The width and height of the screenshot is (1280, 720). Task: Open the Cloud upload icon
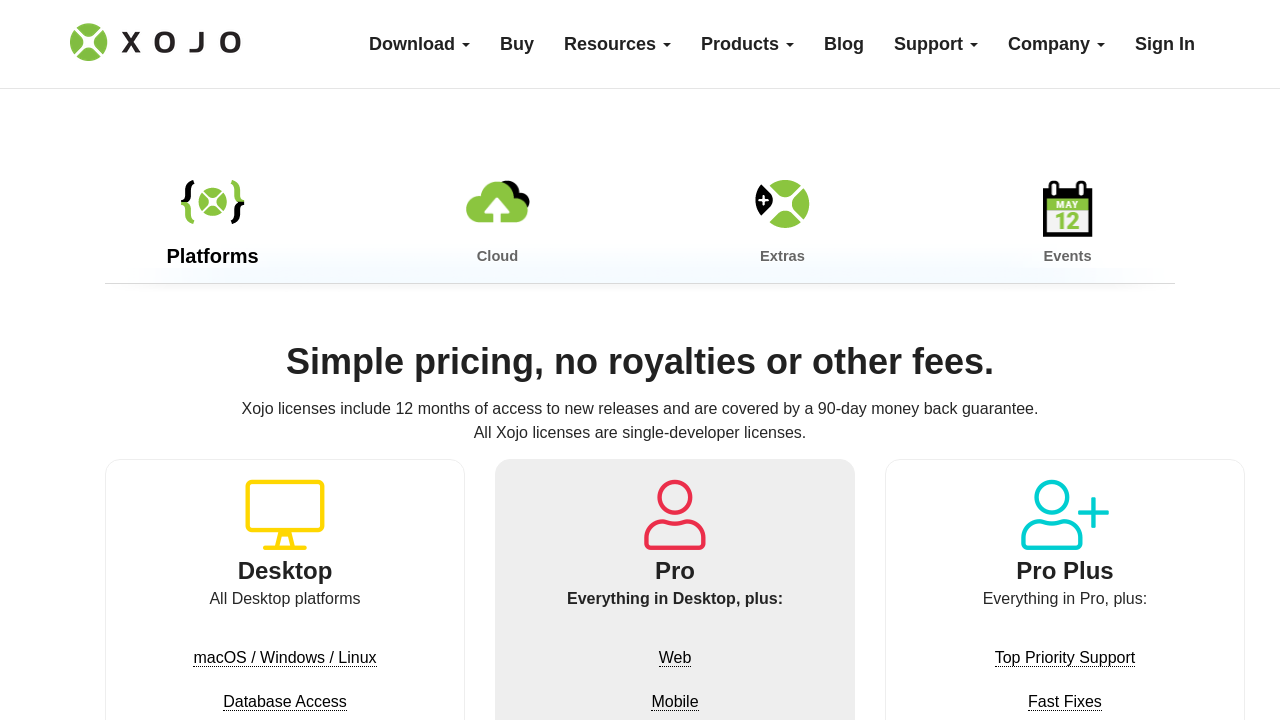(497, 202)
